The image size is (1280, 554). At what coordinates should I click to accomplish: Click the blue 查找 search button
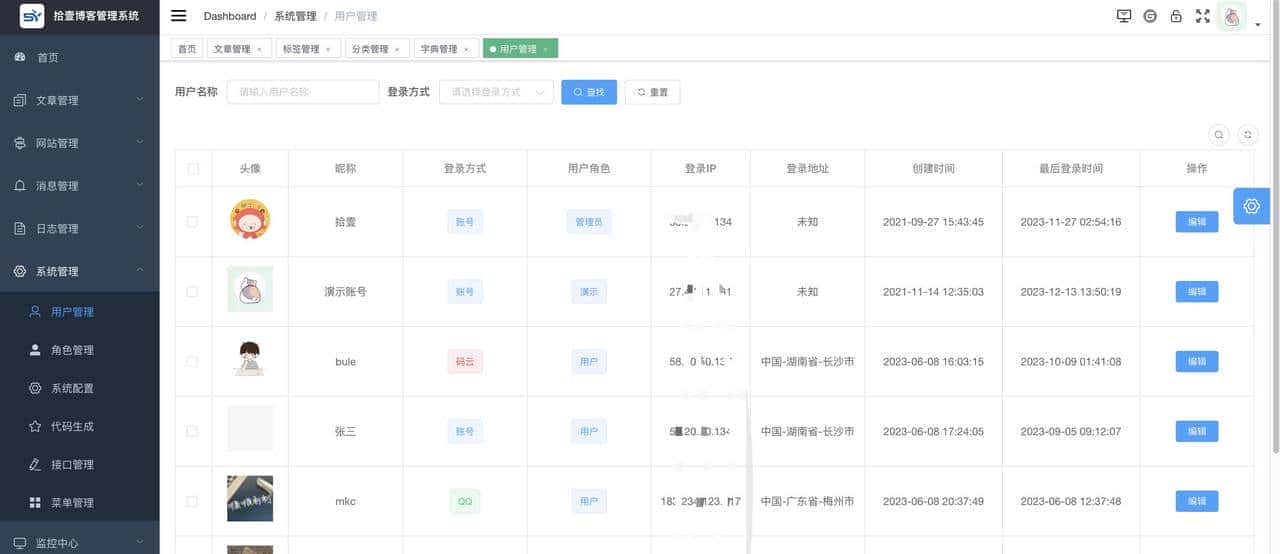click(x=589, y=92)
